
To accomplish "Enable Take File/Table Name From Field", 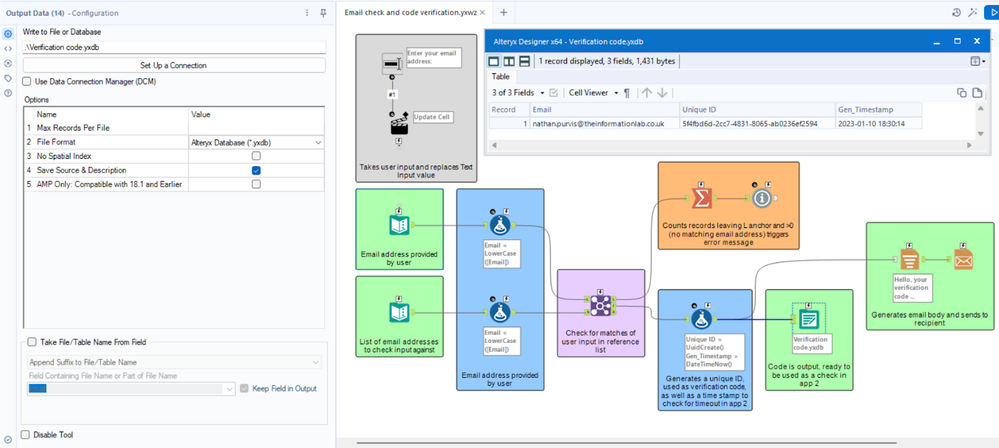I will click(x=32, y=342).
